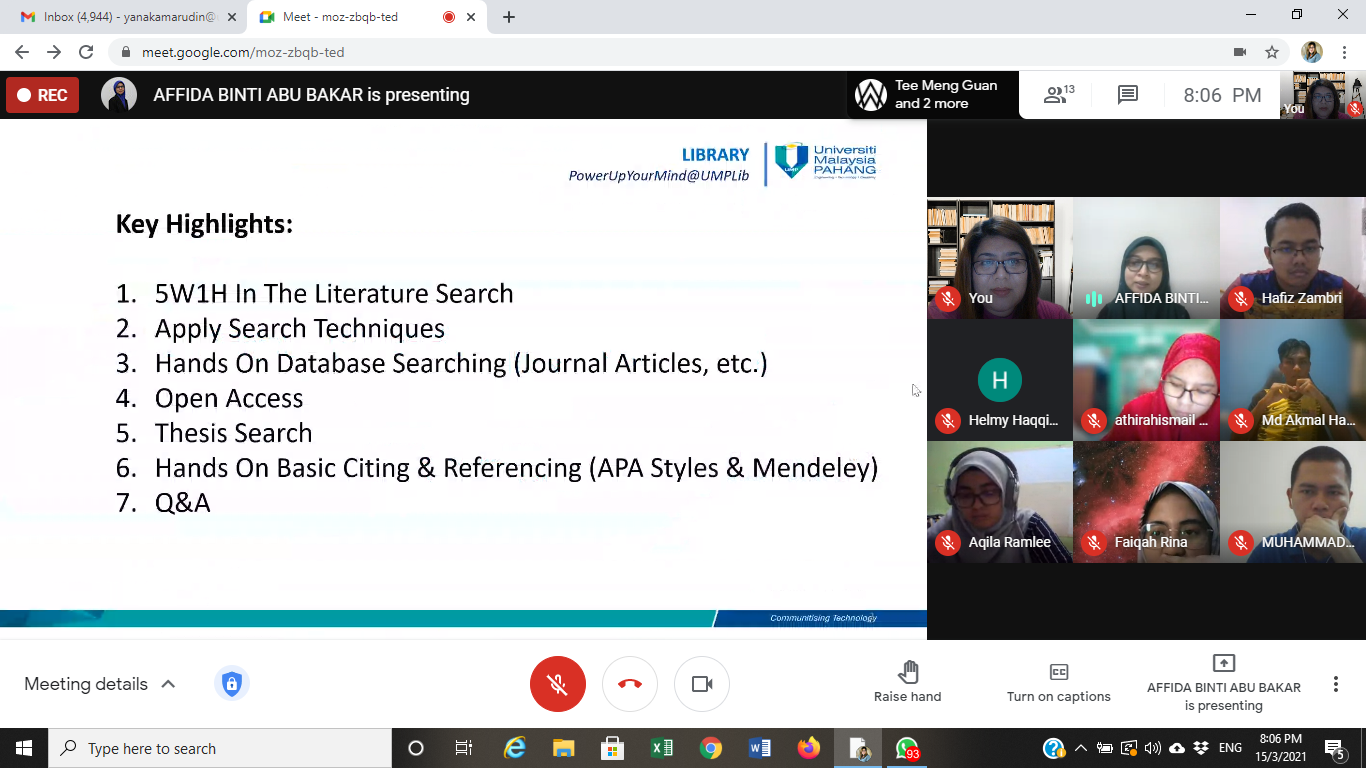Click the network tray icon
Image resolution: width=1366 pixels, height=768 pixels.
pos(1129,748)
